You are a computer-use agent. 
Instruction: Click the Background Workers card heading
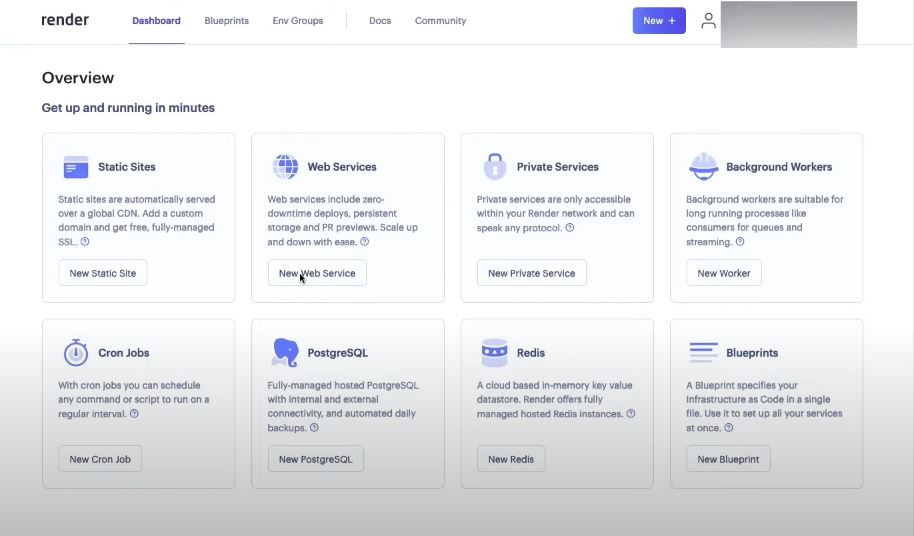point(779,167)
